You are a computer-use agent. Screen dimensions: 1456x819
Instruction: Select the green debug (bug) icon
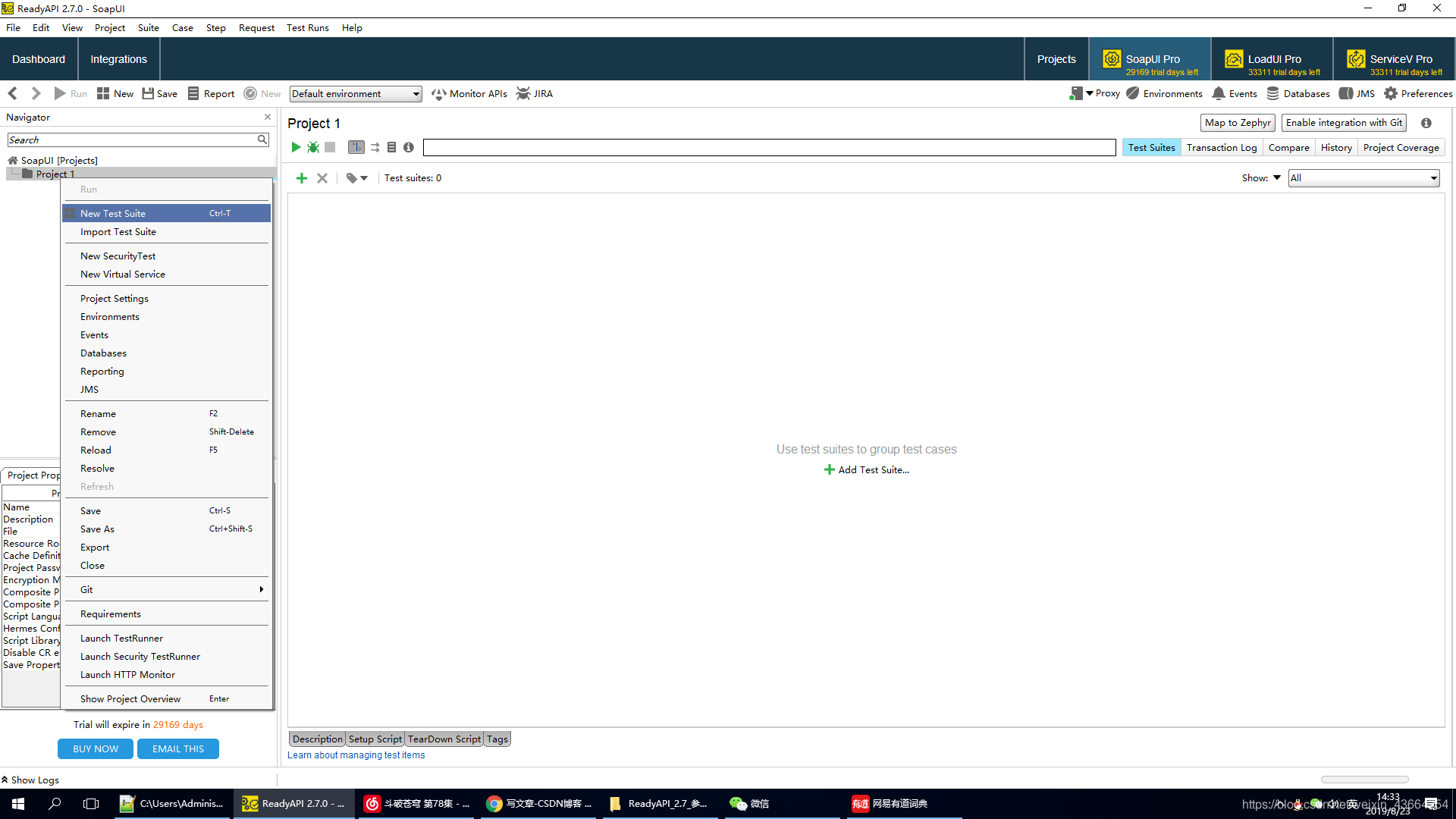pos(312,147)
